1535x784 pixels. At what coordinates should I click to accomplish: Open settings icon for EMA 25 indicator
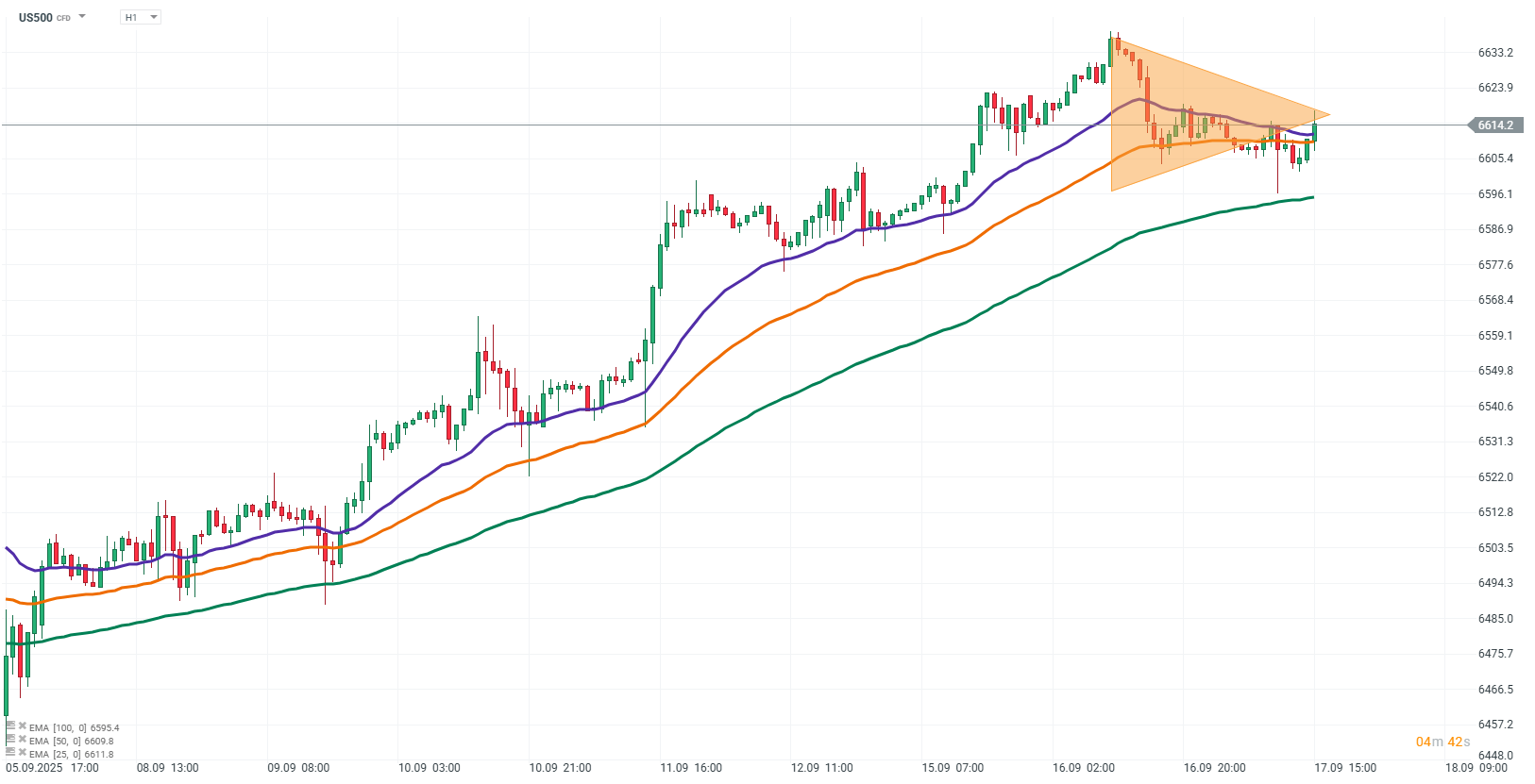pyautogui.click(x=11, y=753)
